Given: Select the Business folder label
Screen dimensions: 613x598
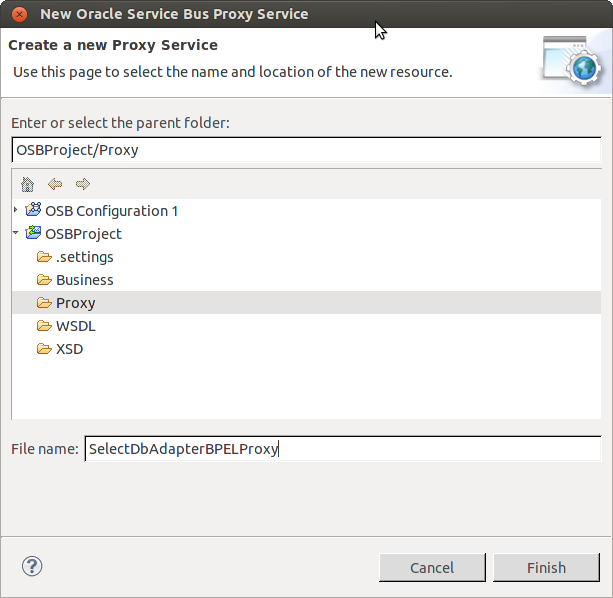Looking at the screenshot, I should (85, 280).
